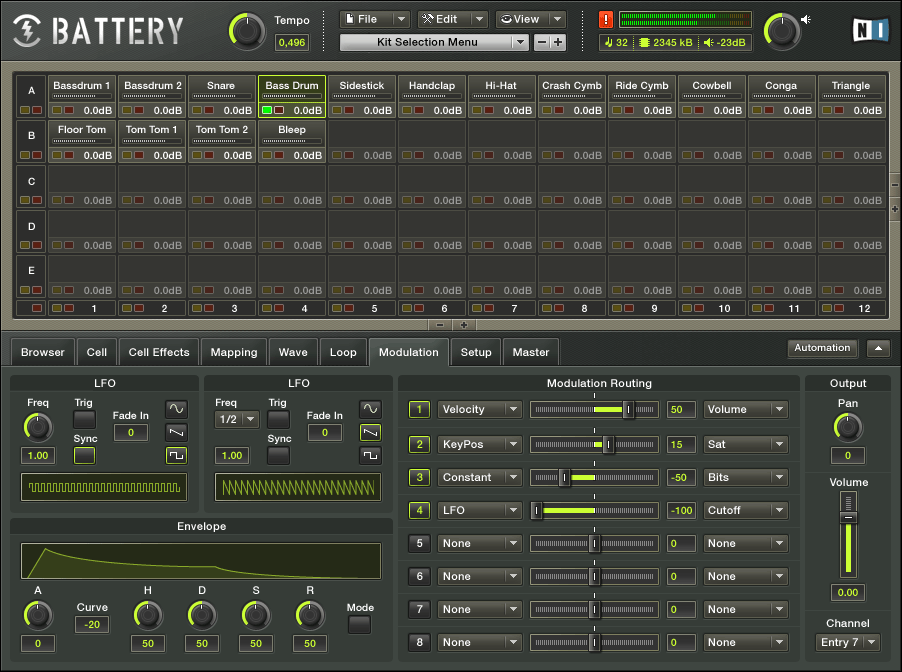The height and width of the screenshot is (672, 902).
Task: Click the master volume knob
Action: 781,31
